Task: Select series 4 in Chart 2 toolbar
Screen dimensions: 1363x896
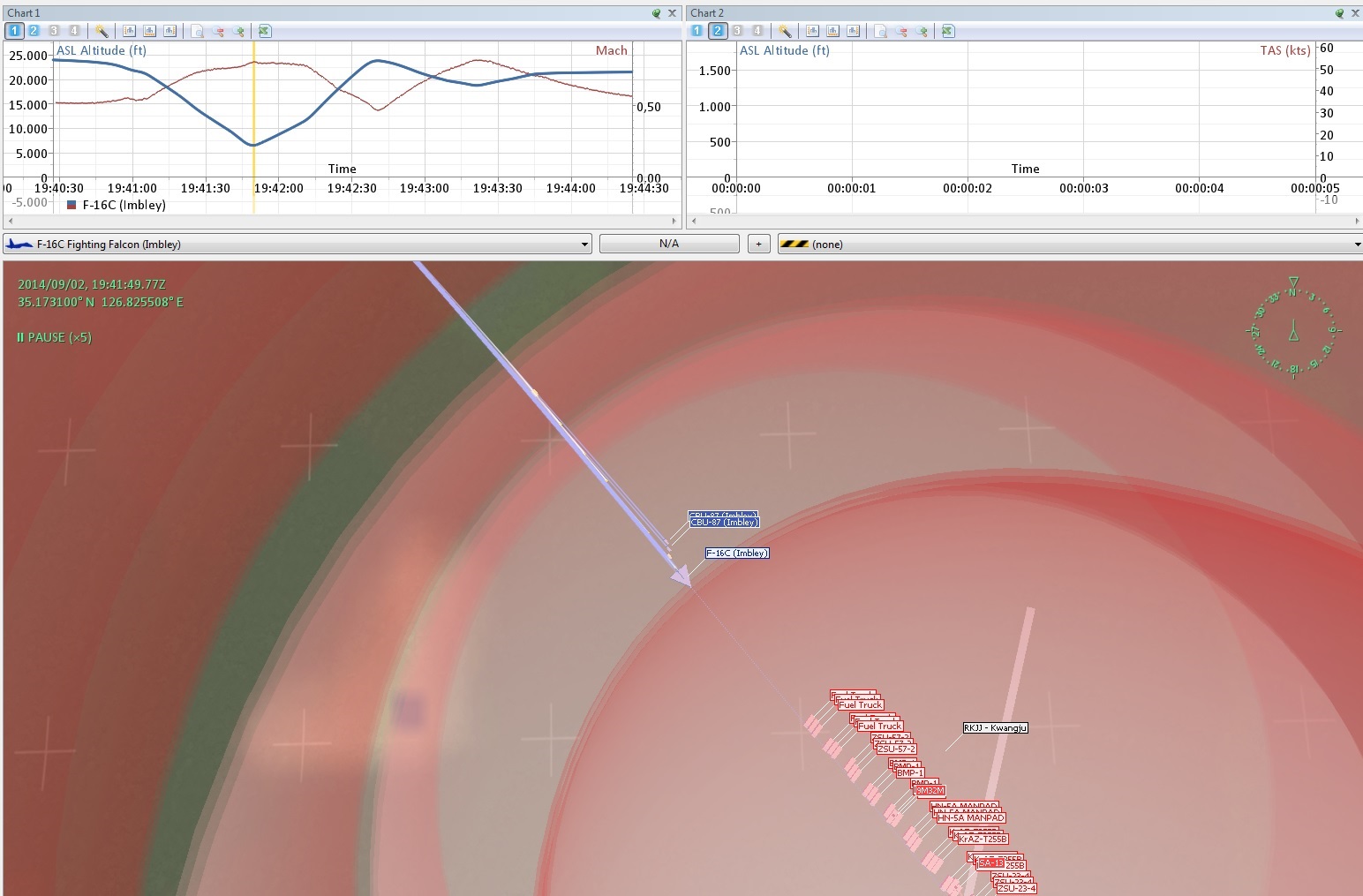Action: [757, 31]
